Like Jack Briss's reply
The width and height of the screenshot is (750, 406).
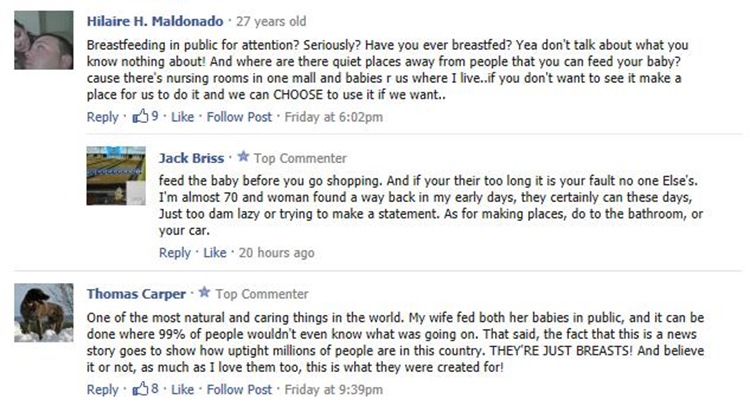pyautogui.click(x=214, y=253)
